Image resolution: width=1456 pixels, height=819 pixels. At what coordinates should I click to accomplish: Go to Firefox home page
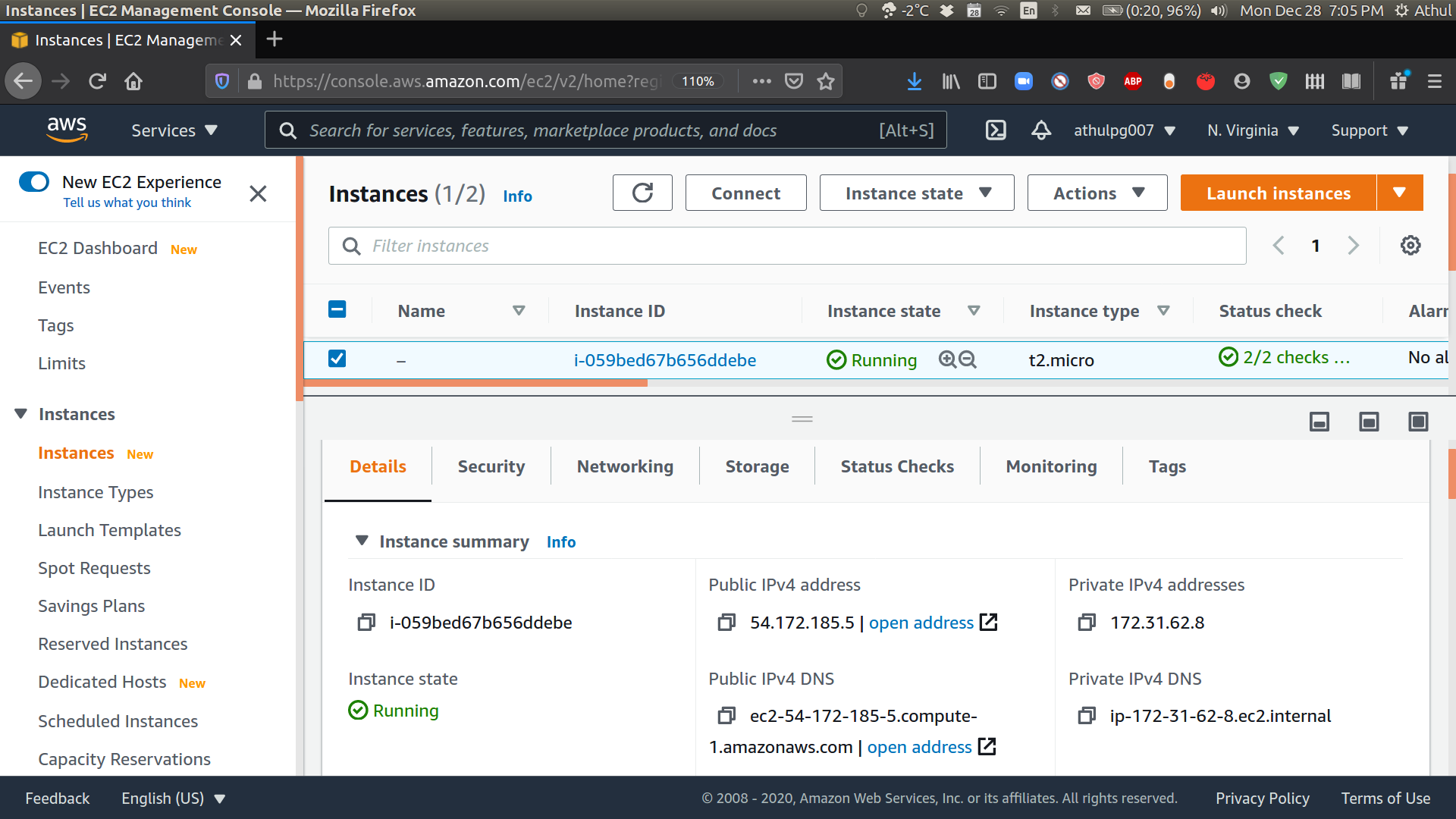click(x=133, y=81)
